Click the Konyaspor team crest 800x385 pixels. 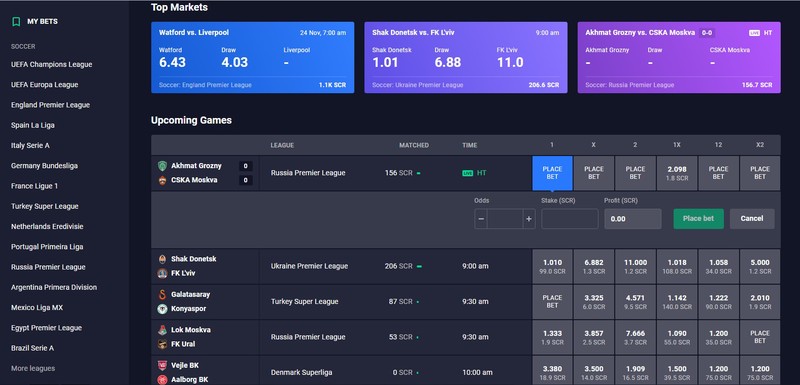click(162, 309)
